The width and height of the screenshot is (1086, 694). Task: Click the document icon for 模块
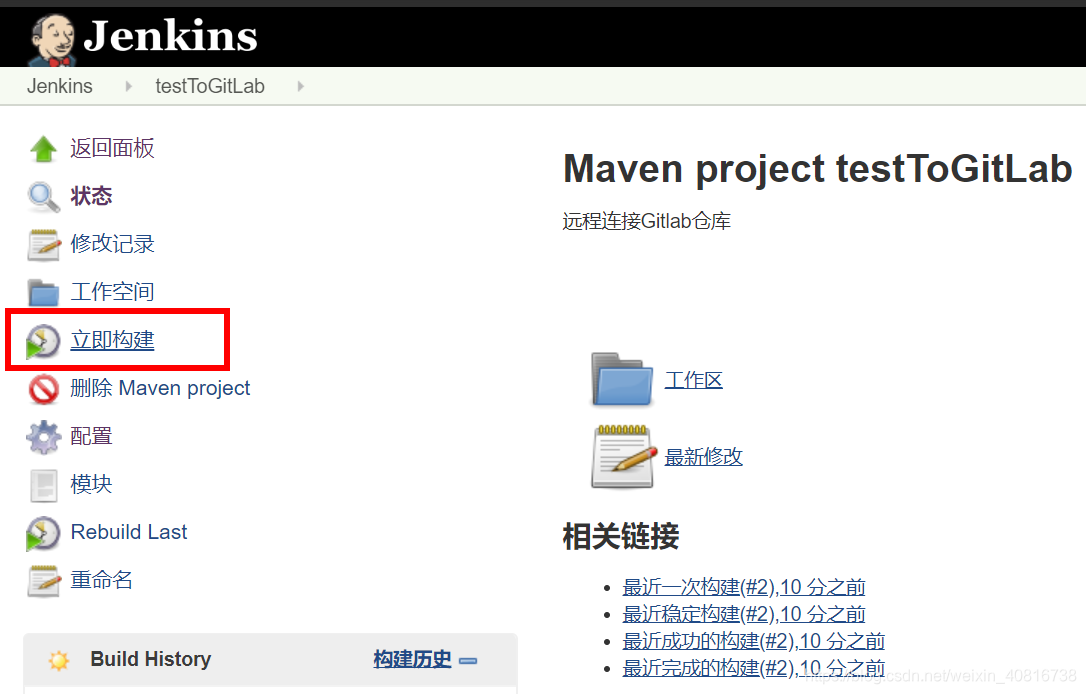[44, 486]
